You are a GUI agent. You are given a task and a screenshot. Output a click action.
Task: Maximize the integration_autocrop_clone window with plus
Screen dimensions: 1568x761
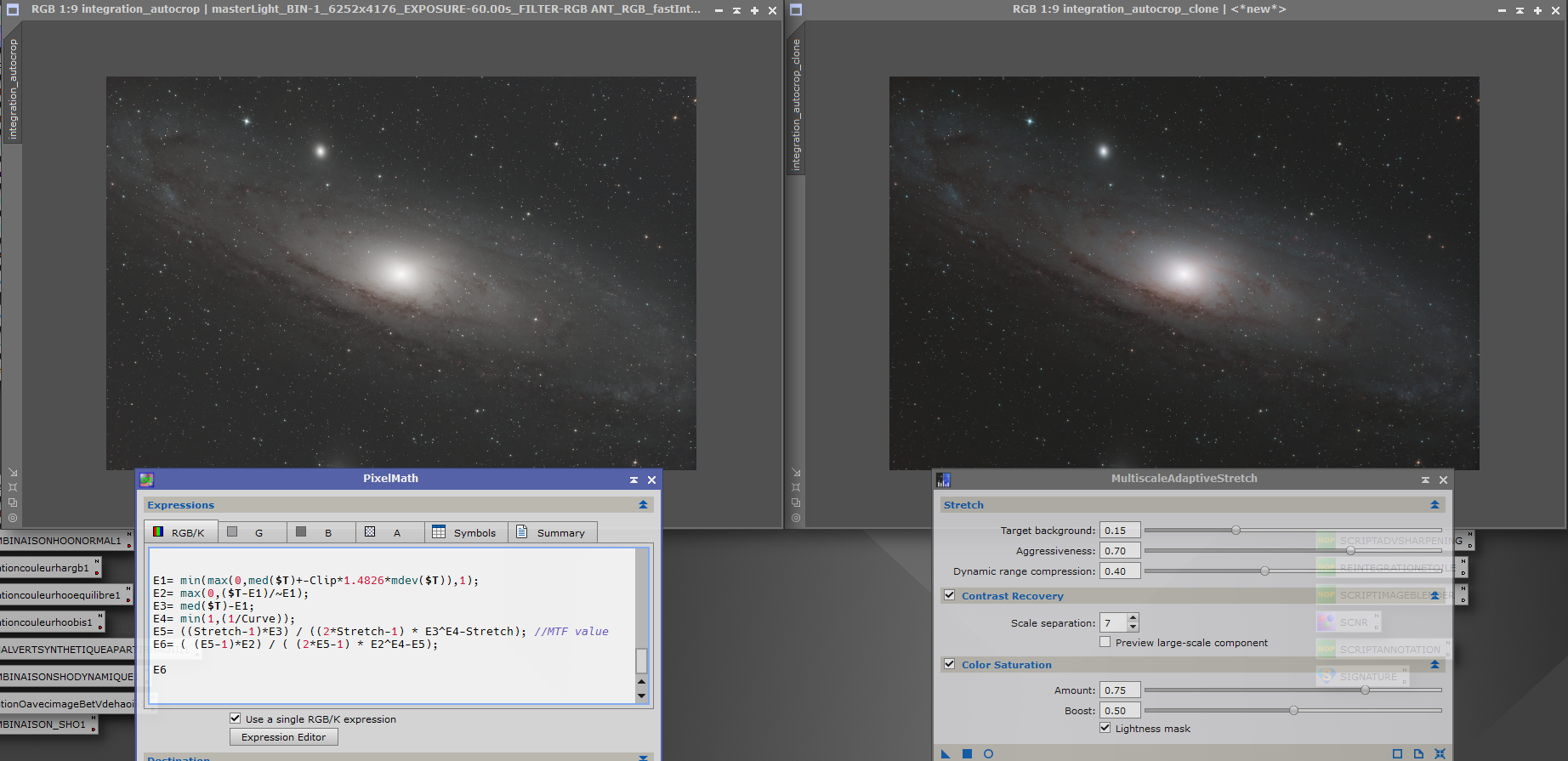[1537, 10]
